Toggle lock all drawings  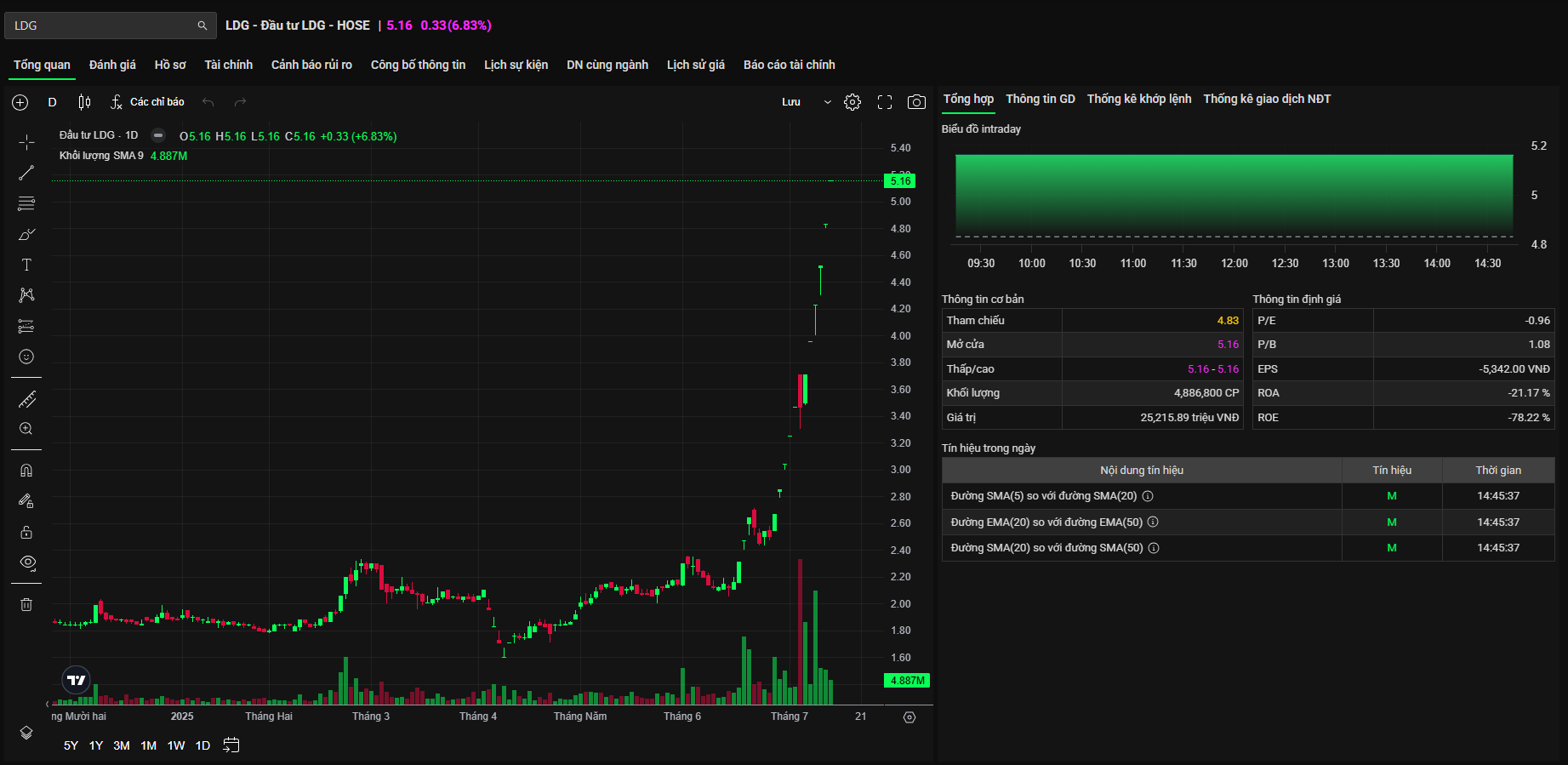(x=26, y=532)
